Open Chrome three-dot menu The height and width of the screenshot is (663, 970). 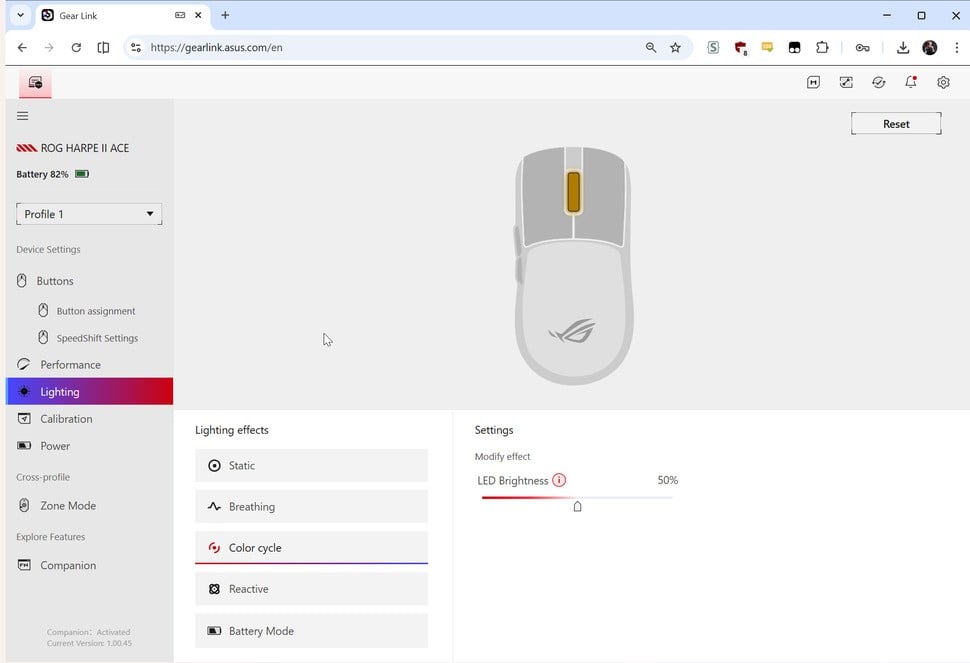(x=956, y=48)
